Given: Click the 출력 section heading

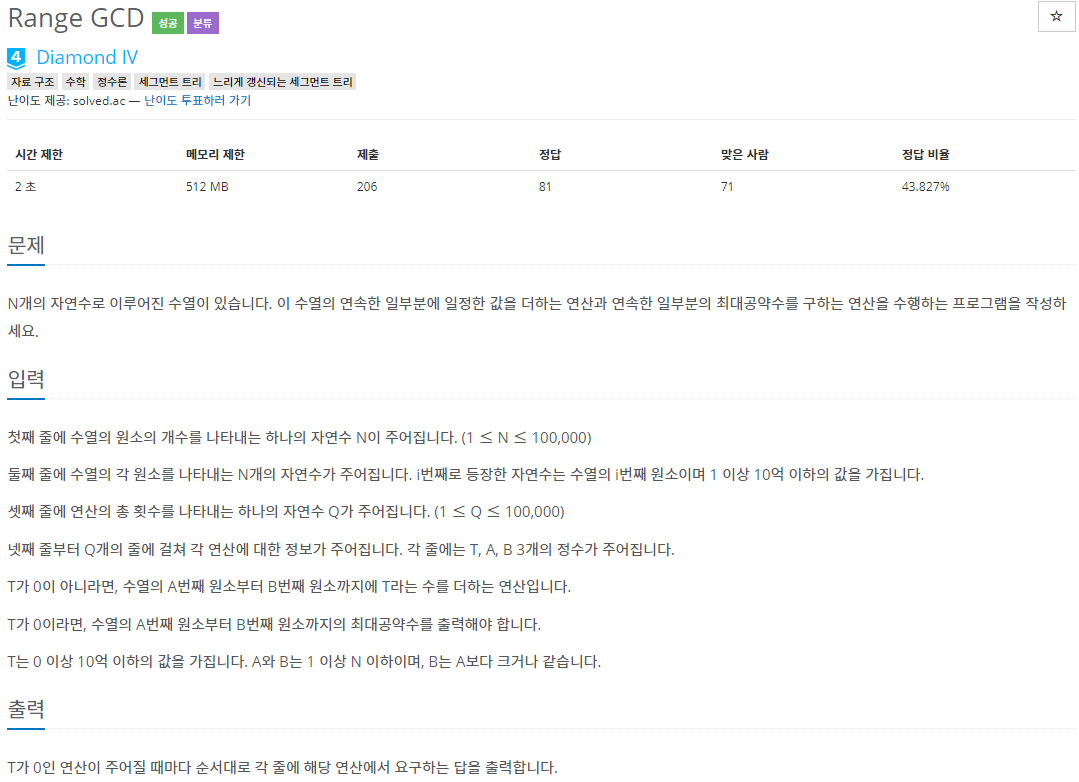Looking at the screenshot, I should tap(26, 709).
